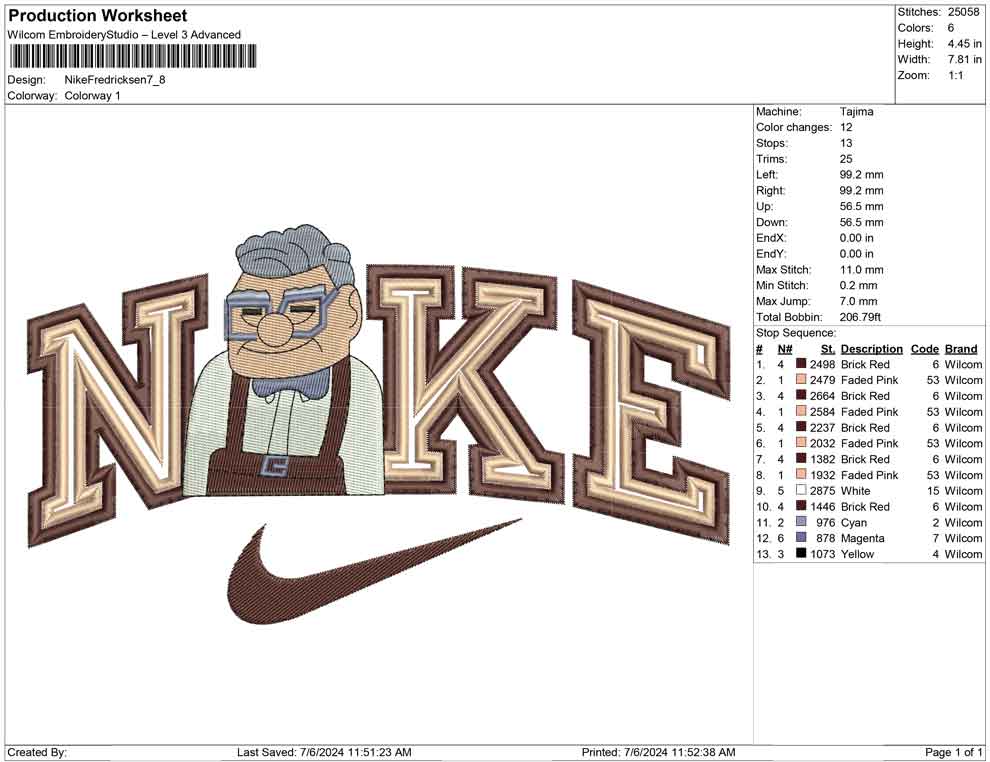
Task: Click the Max Jump value 7.0 mm
Action: (859, 301)
